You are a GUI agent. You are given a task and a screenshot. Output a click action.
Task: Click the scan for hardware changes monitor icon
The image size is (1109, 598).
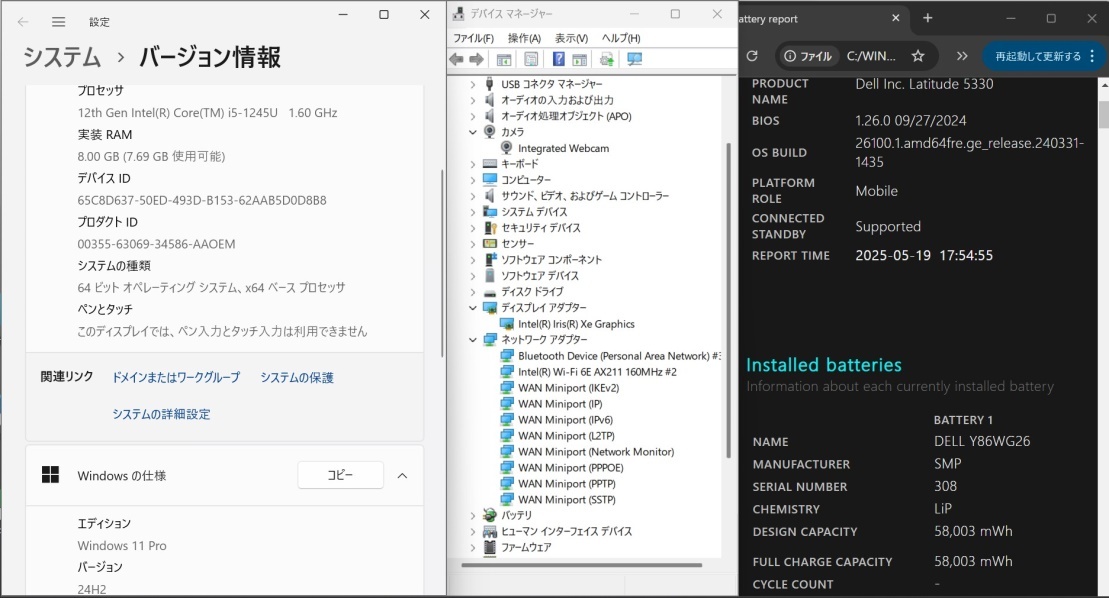coord(634,59)
